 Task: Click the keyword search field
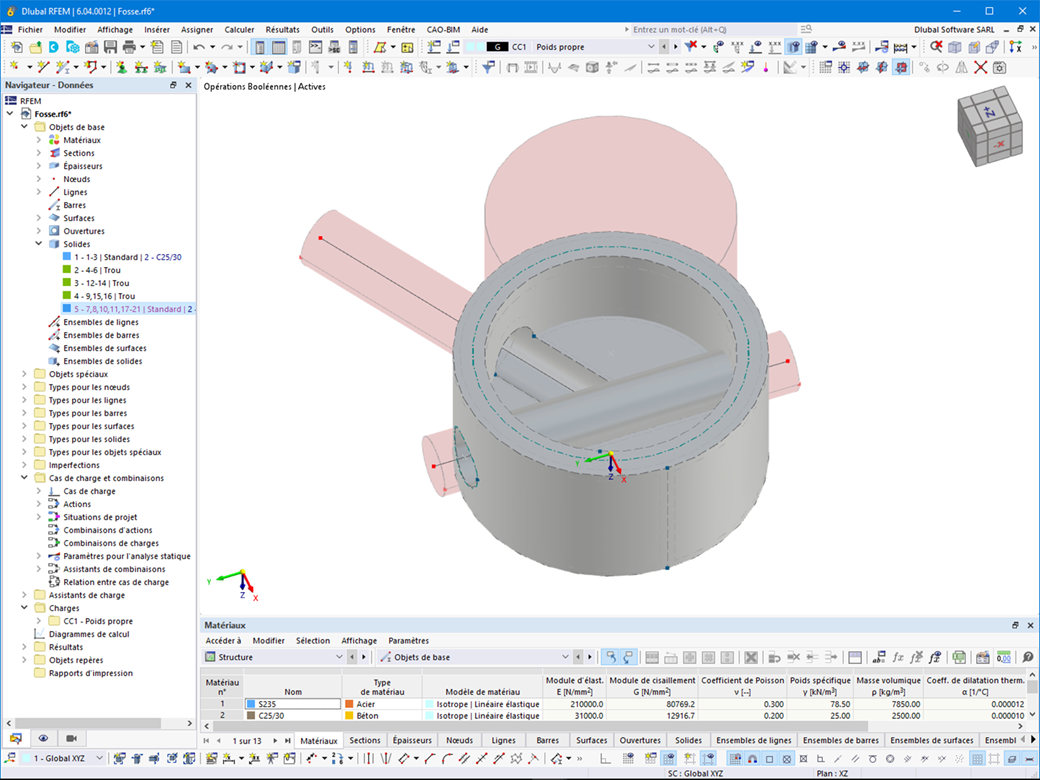712,30
